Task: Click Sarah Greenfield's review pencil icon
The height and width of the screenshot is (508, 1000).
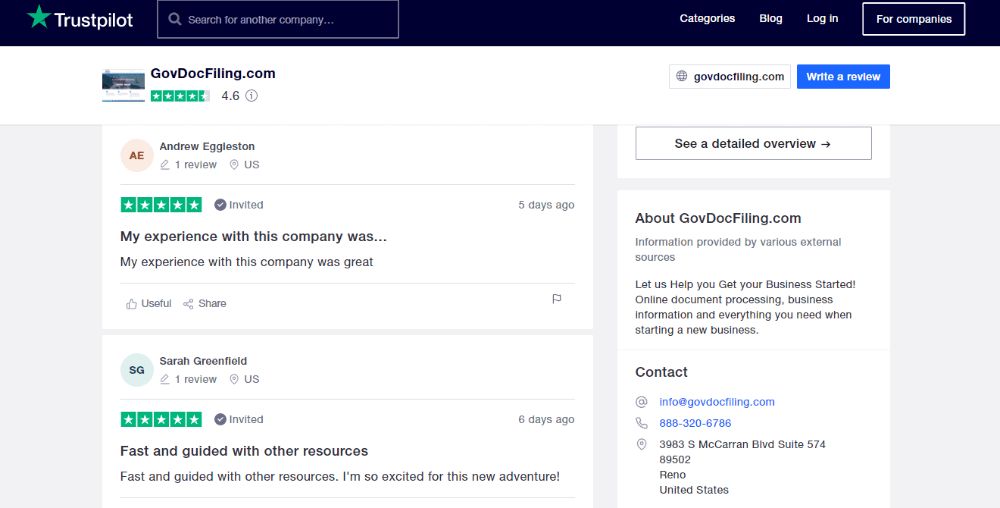Action: coord(165,379)
